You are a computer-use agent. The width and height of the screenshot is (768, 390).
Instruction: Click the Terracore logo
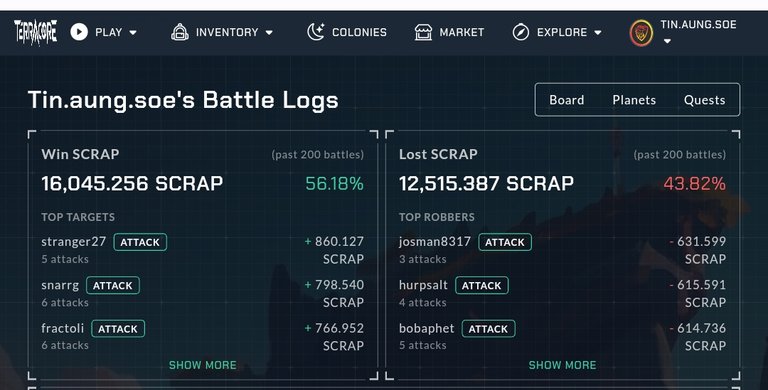coord(35,32)
